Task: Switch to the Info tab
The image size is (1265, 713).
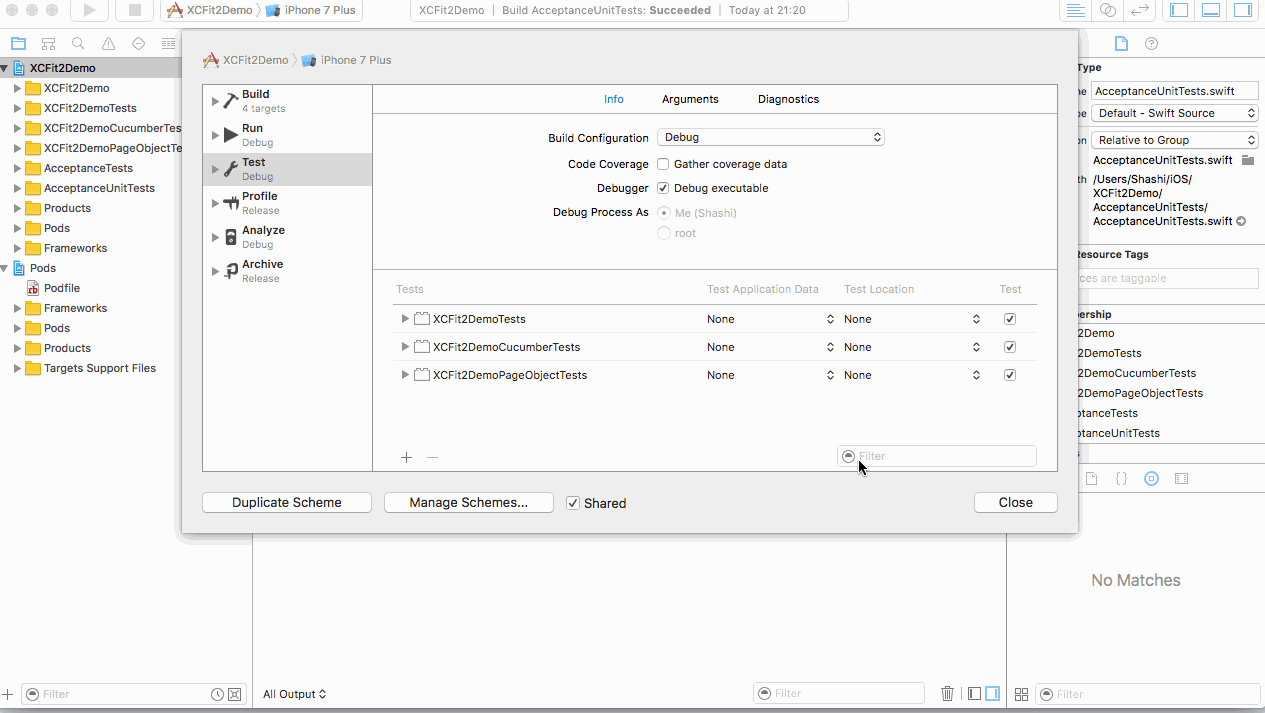Action: (614, 99)
